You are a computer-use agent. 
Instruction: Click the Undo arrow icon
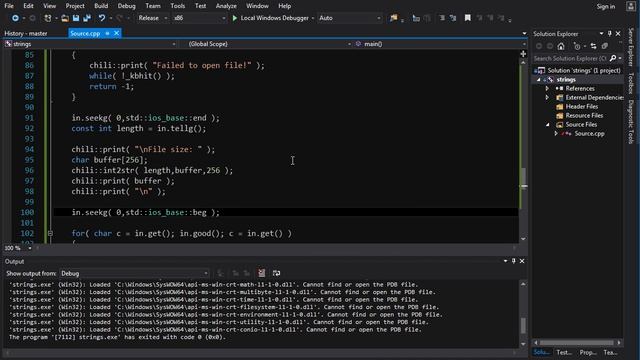(x=102, y=18)
